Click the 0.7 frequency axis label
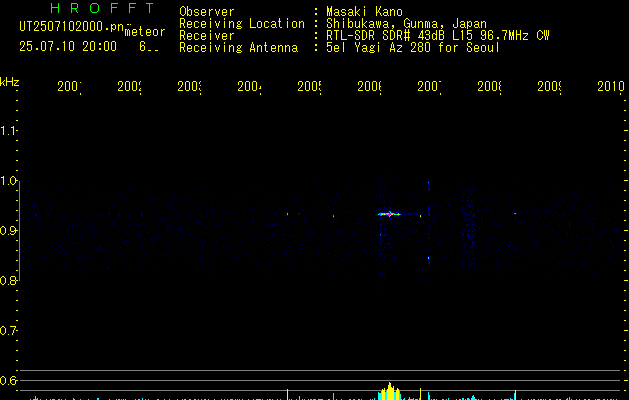This screenshot has height=400, width=629. pos(8,331)
